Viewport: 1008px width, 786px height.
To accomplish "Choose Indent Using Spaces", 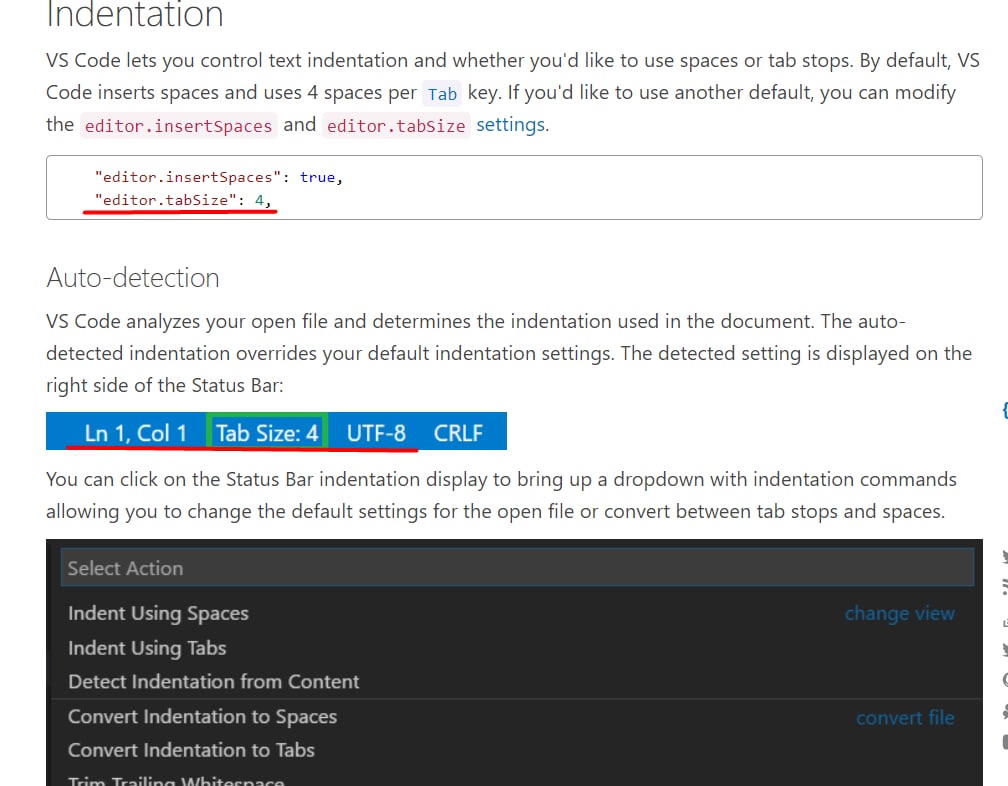I will point(158,613).
